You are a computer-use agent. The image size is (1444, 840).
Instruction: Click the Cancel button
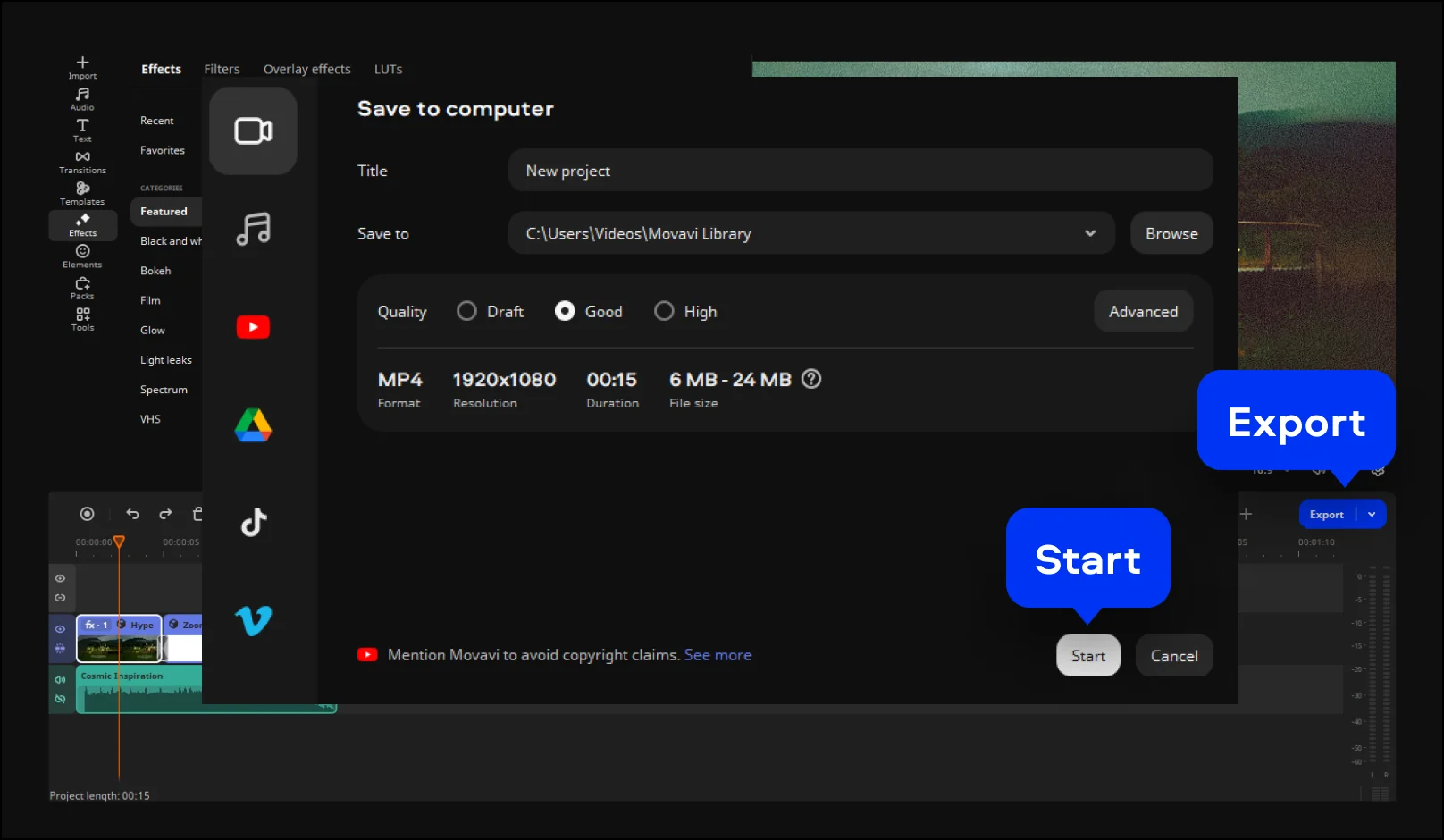tap(1174, 656)
